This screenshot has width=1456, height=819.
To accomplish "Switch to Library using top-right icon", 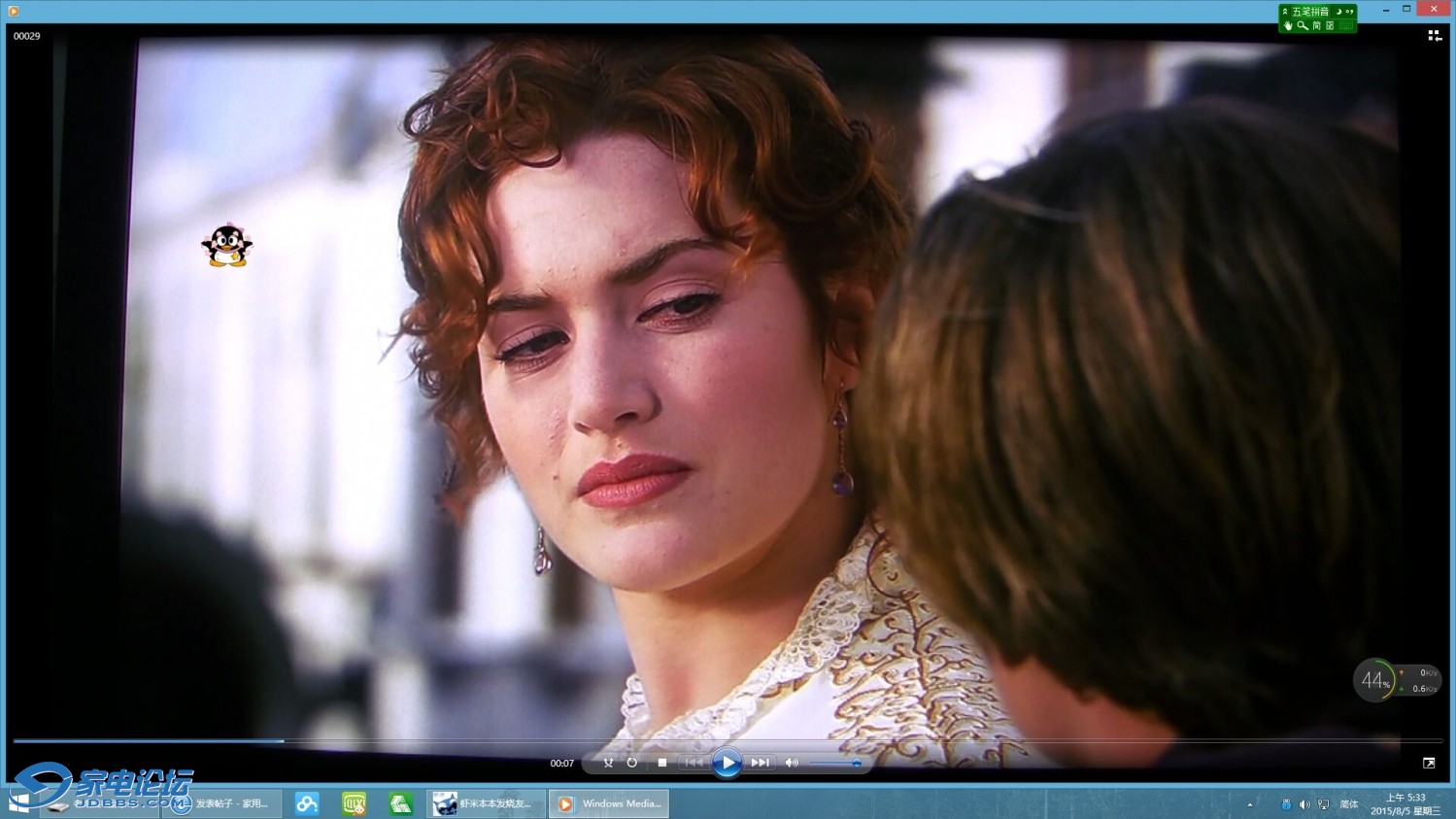I will pos(1434,36).
